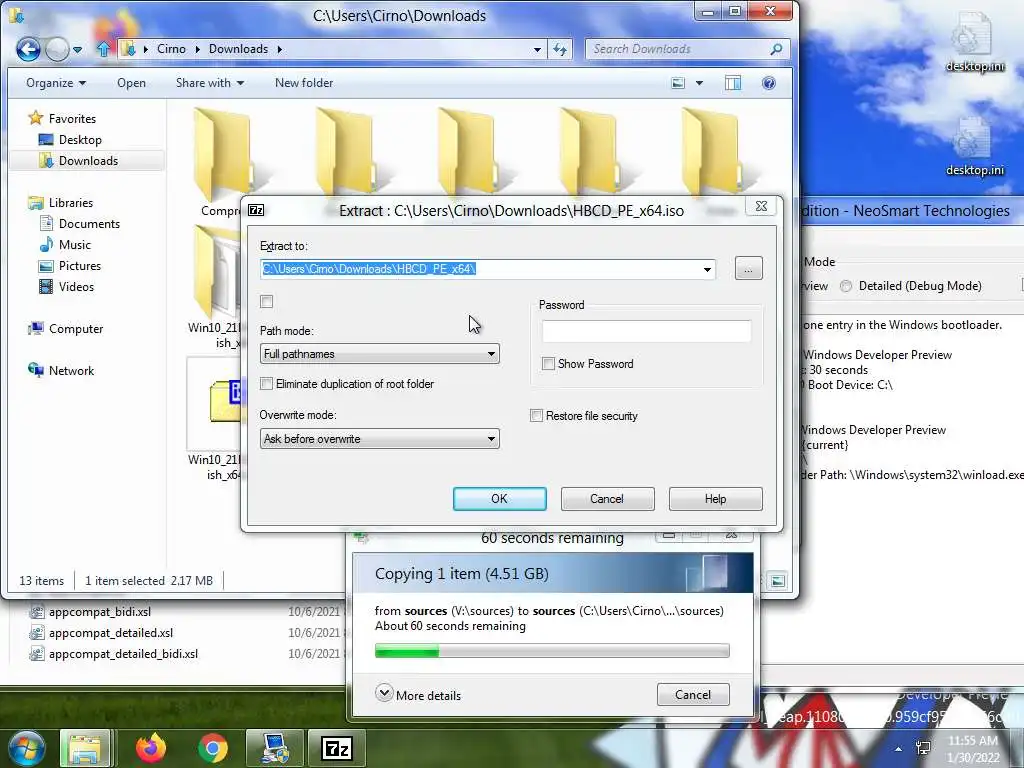Select the top desktop.ini desktop icon
The width and height of the screenshot is (1024, 768).
coord(974,42)
